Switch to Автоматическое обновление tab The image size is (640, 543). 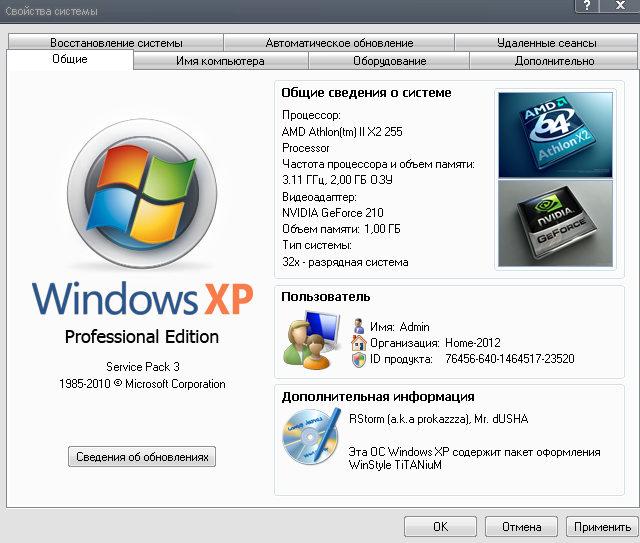pos(339,42)
